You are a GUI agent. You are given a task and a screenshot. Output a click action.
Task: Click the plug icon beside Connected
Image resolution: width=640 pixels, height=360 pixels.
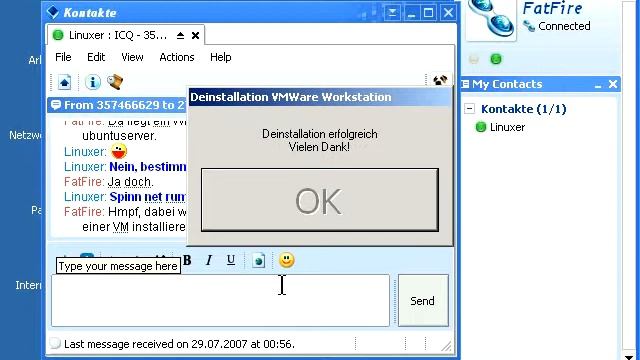tap(529, 26)
